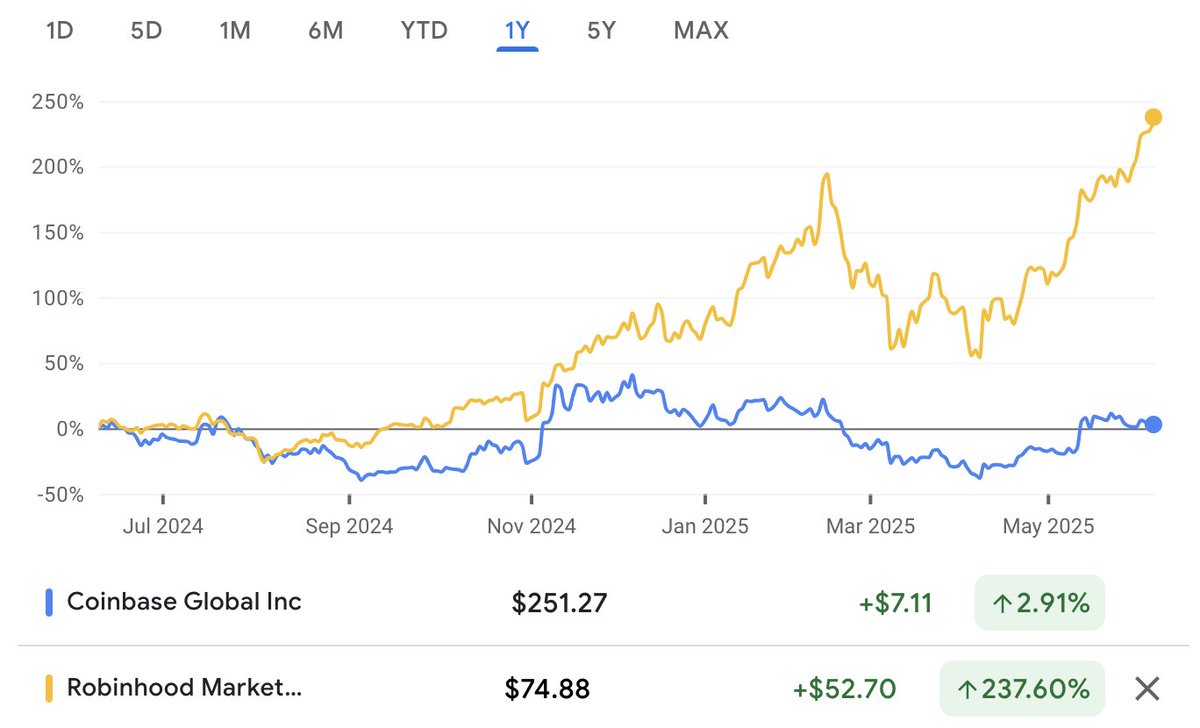Select the 1D time range tab

pos(60,30)
